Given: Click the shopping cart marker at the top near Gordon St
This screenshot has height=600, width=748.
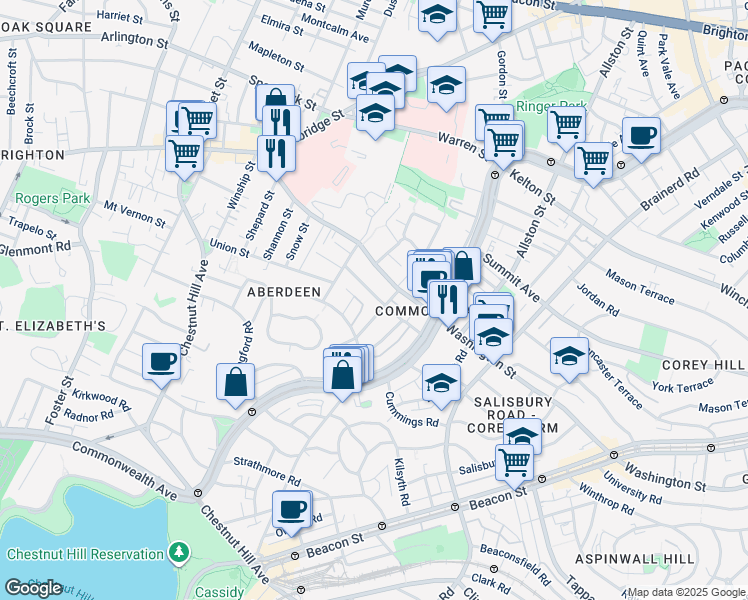Looking at the screenshot, I should (x=492, y=17).
